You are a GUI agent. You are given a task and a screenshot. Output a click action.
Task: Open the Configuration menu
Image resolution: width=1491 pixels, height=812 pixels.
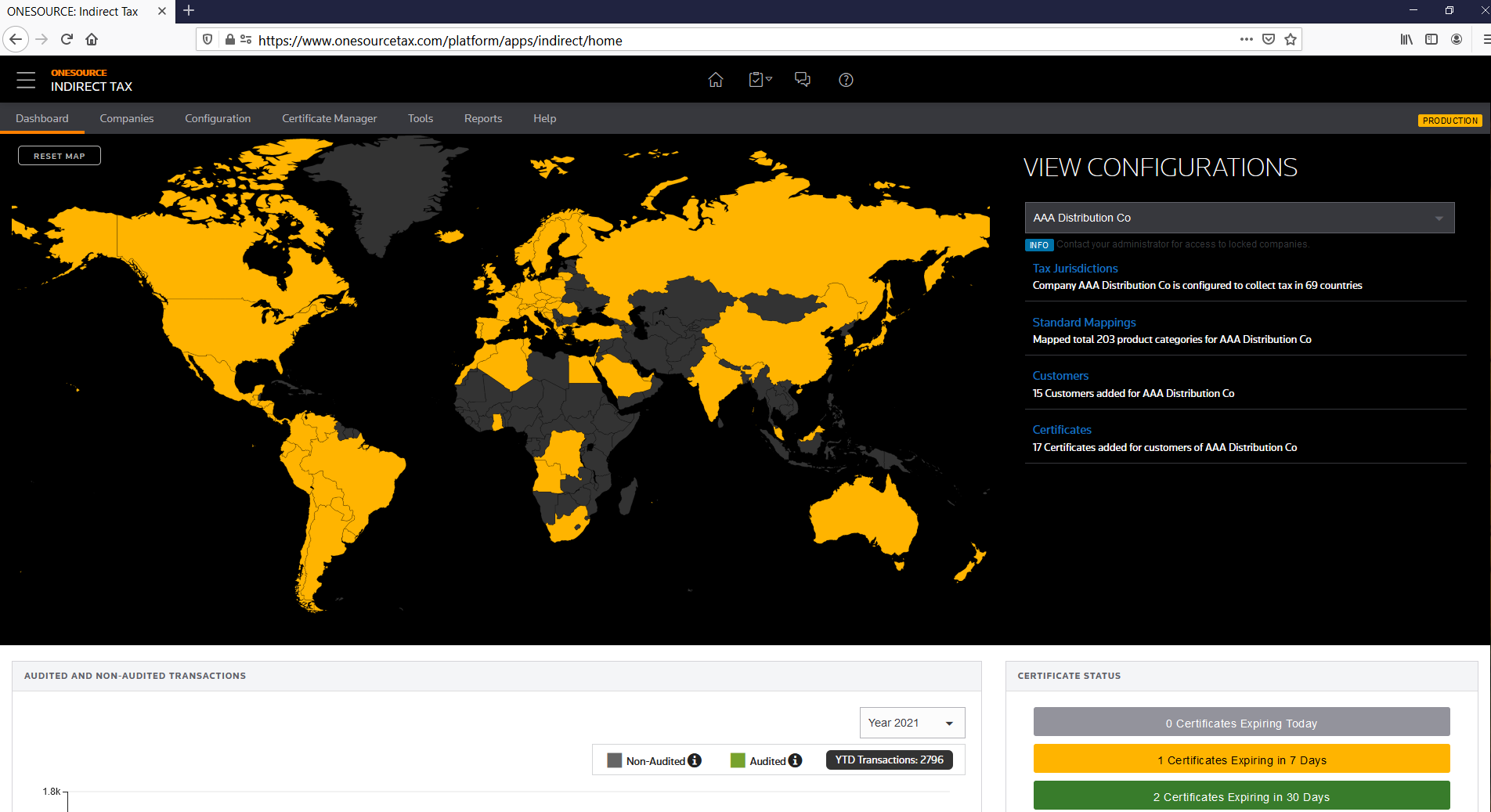click(218, 118)
